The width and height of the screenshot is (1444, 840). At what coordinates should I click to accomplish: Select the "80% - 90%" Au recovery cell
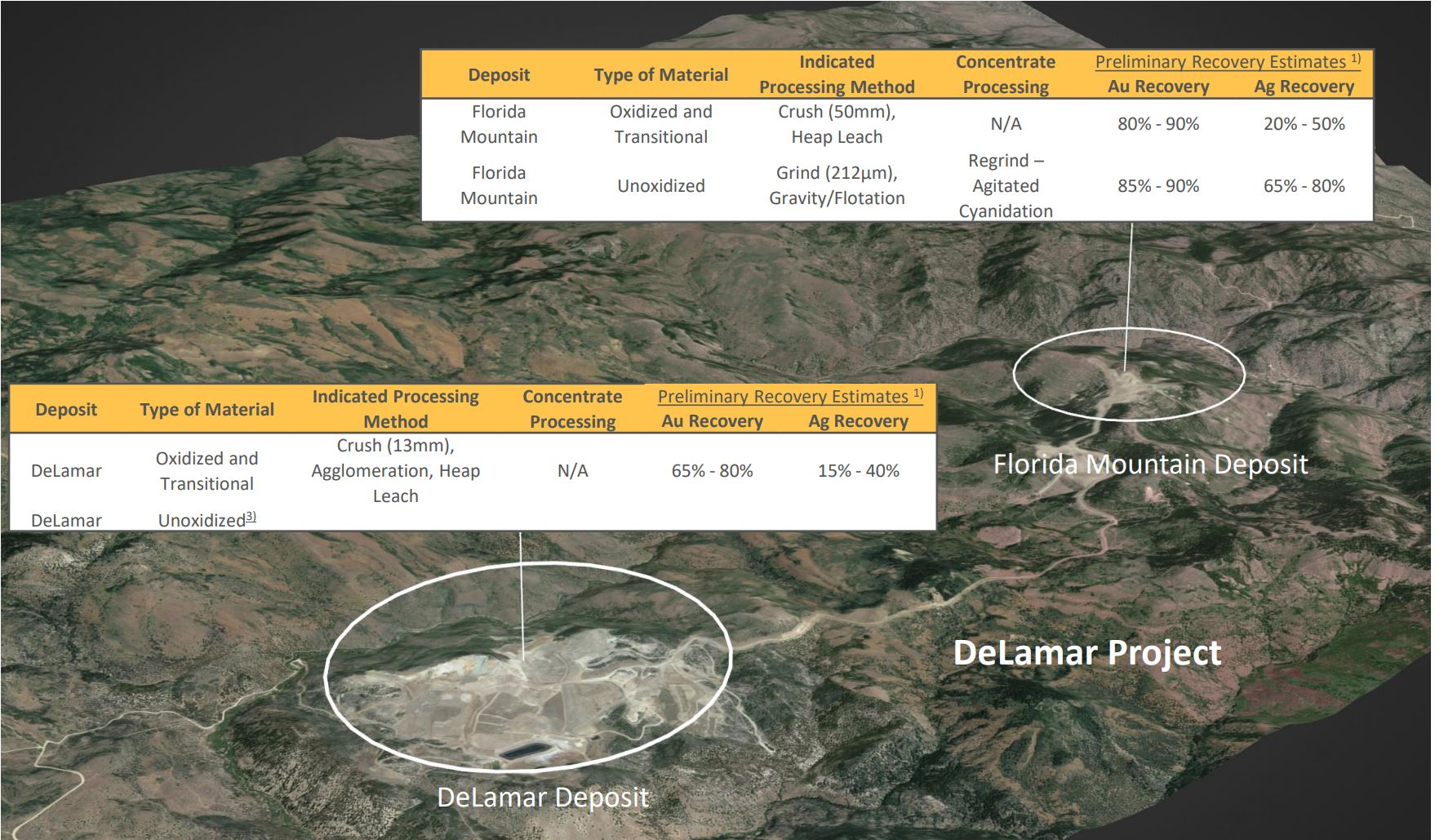[x=1157, y=124]
